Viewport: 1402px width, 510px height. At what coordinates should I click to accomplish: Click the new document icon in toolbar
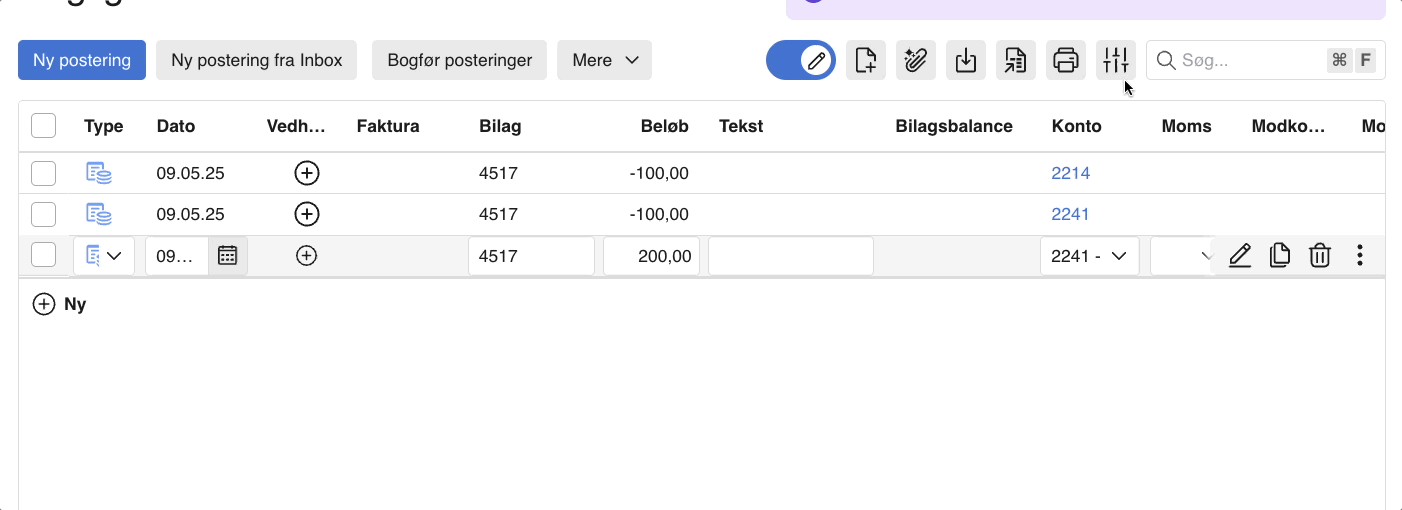(866, 60)
